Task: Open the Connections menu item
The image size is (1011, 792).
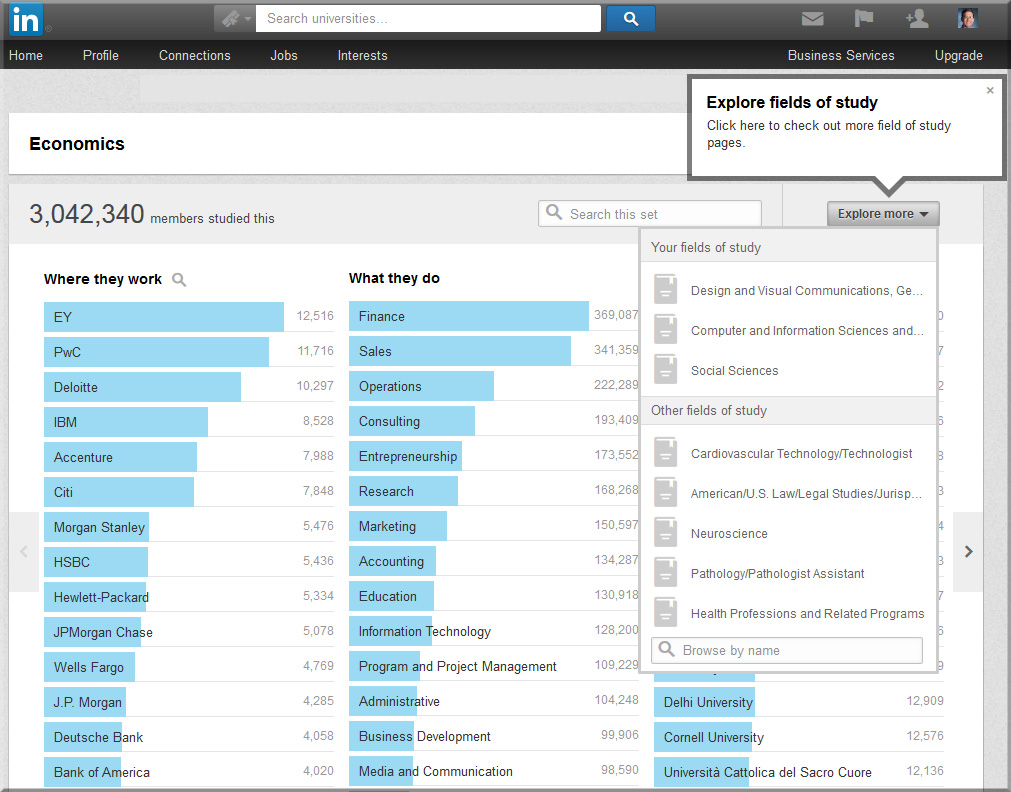Action: [x=195, y=55]
